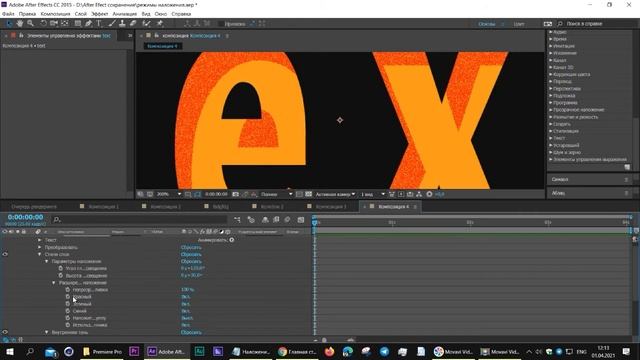Take a snapshot with the viewer camera icon
Viewport: 640px width, 360px height.
[236, 194]
